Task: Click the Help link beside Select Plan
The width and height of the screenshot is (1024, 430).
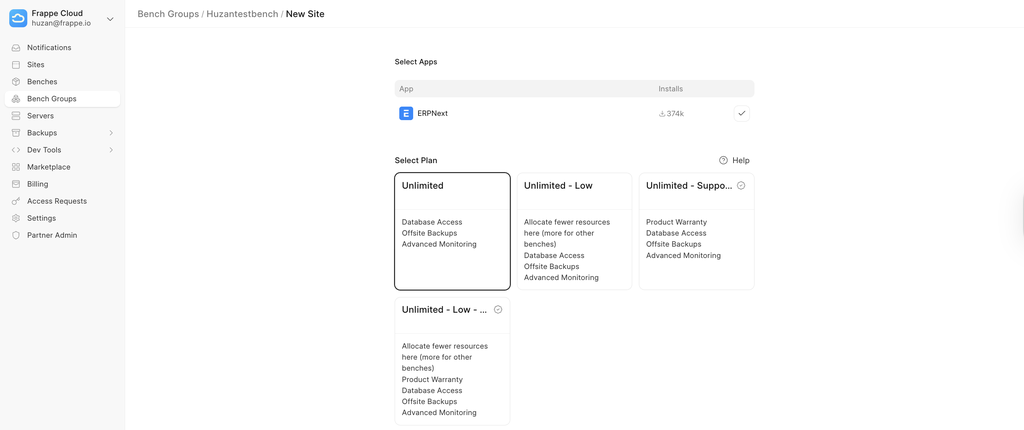Action: [x=734, y=160]
